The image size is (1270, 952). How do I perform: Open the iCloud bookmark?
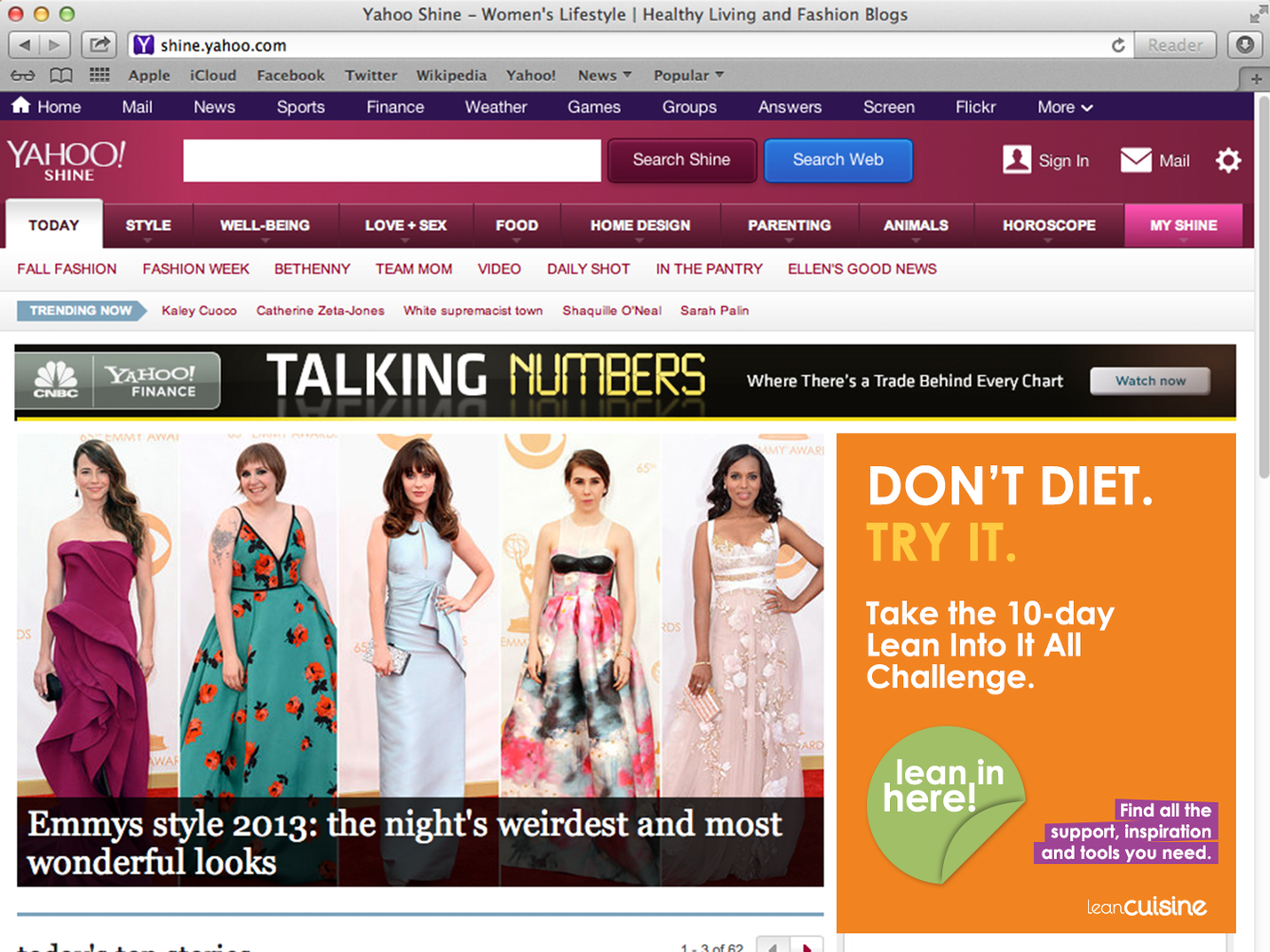[x=213, y=75]
